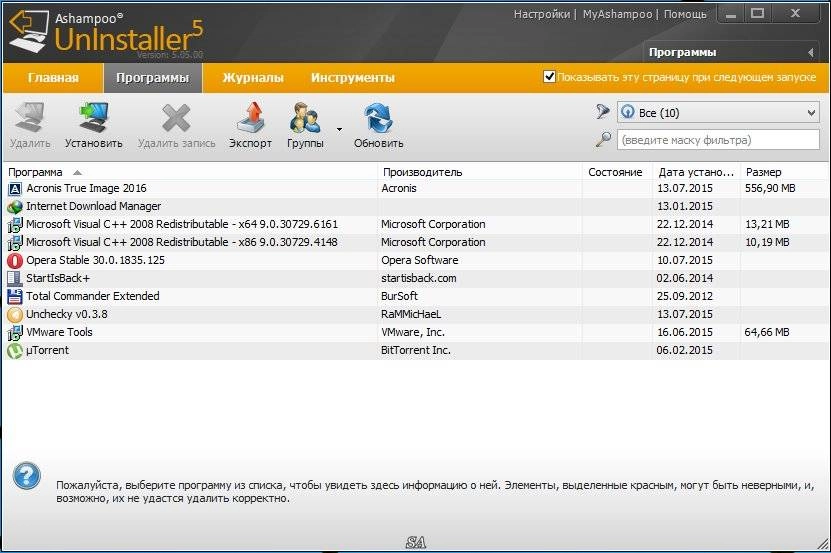Screen dimensions: 831x553
Task: Click the RaMMicHaeL publisher cell
Action: (411, 314)
